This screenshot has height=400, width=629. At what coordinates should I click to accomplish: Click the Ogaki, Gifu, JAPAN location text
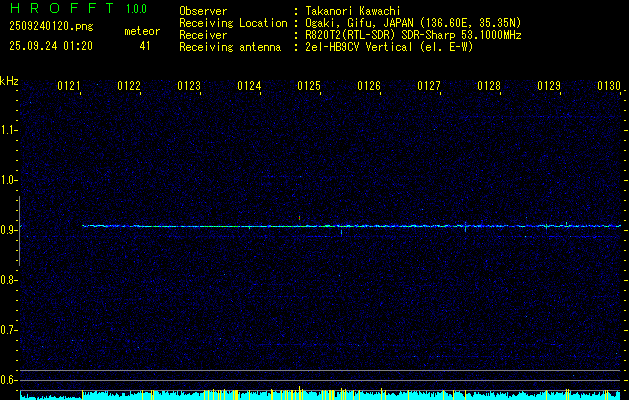pos(413,23)
